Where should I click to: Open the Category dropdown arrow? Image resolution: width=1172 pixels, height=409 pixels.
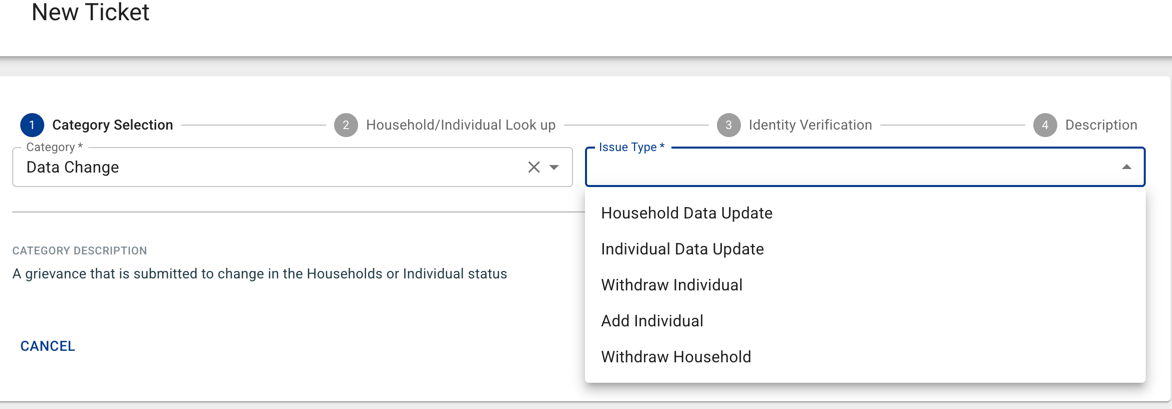[554, 167]
